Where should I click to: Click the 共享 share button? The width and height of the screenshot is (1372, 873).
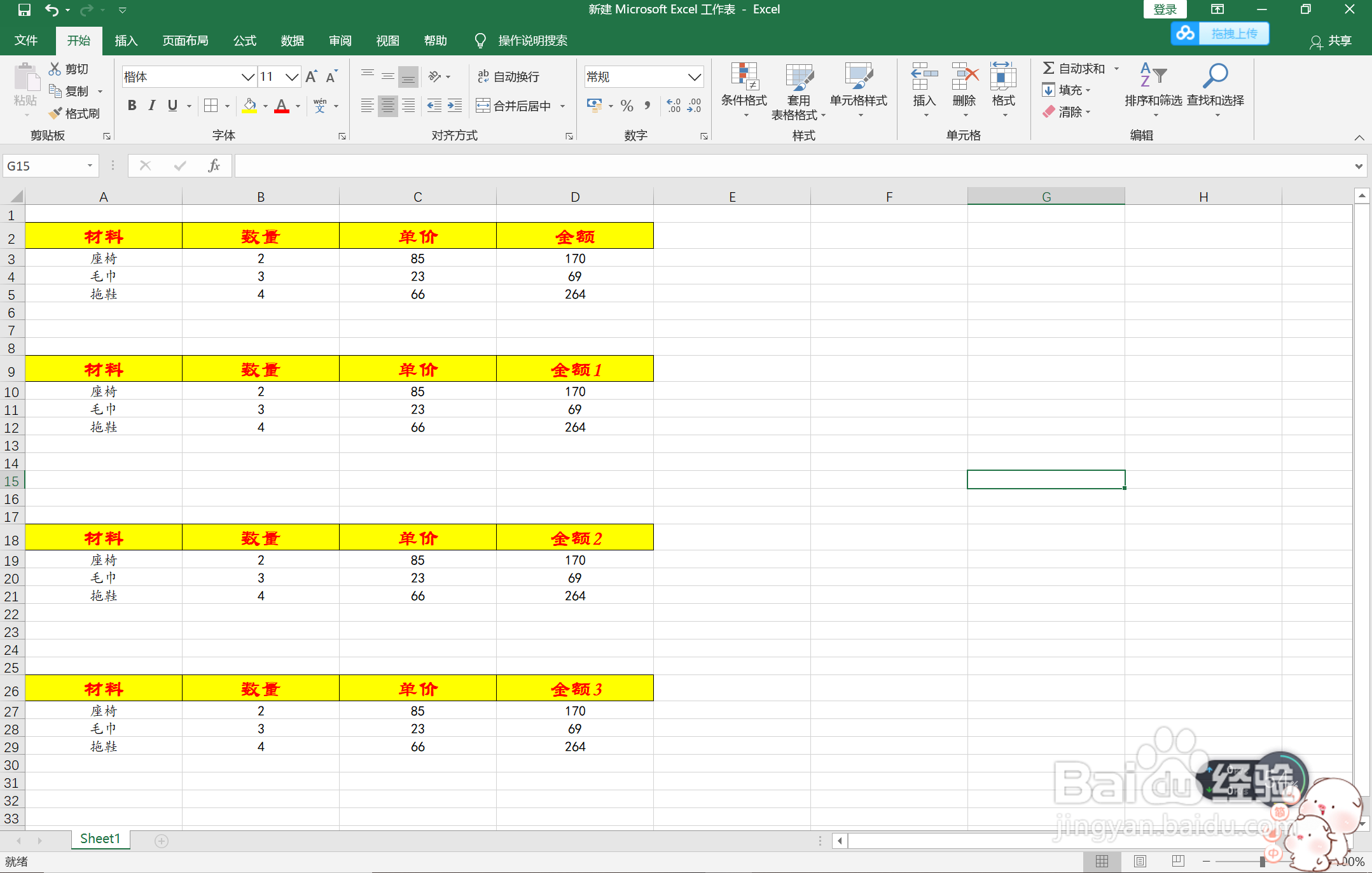pyautogui.click(x=1330, y=41)
